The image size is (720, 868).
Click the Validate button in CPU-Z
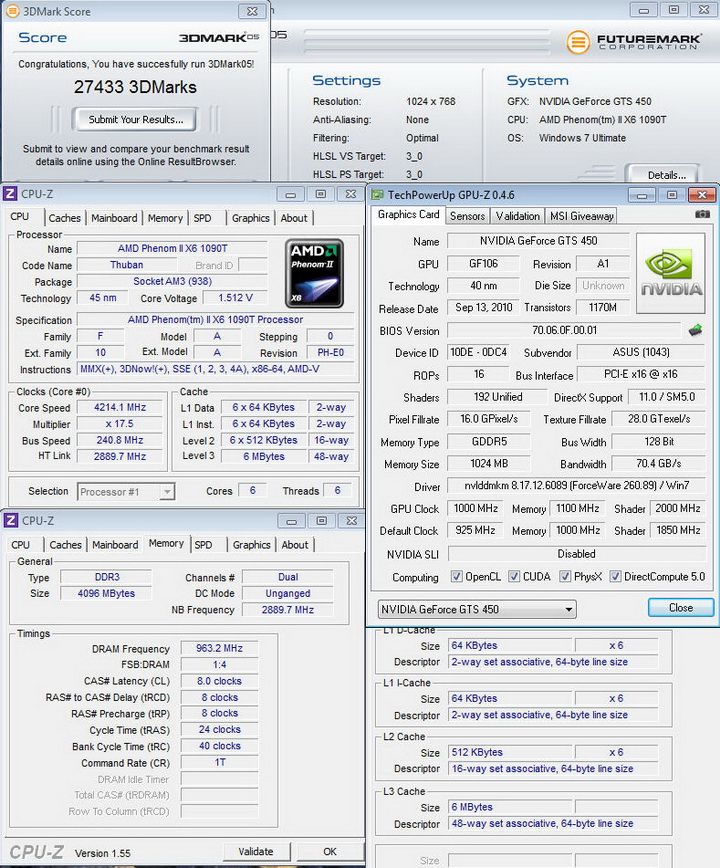click(x=256, y=852)
